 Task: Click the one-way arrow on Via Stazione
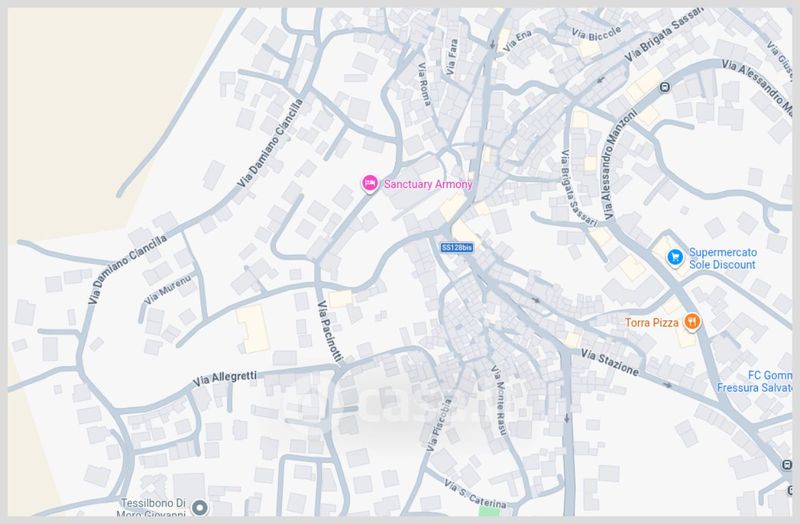(x=667, y=385)
